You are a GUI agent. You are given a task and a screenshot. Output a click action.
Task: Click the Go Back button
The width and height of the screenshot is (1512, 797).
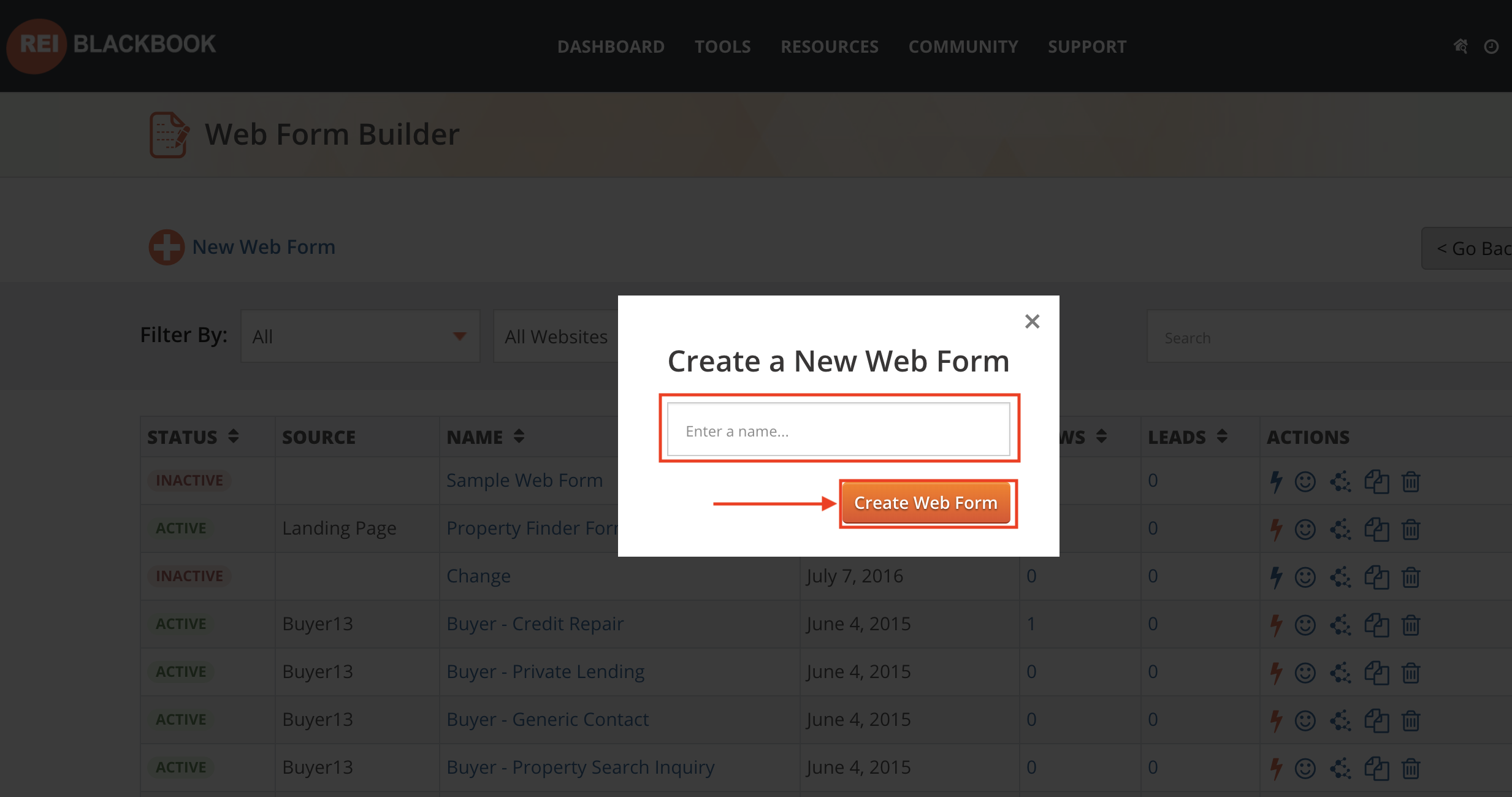(1467, 248)
